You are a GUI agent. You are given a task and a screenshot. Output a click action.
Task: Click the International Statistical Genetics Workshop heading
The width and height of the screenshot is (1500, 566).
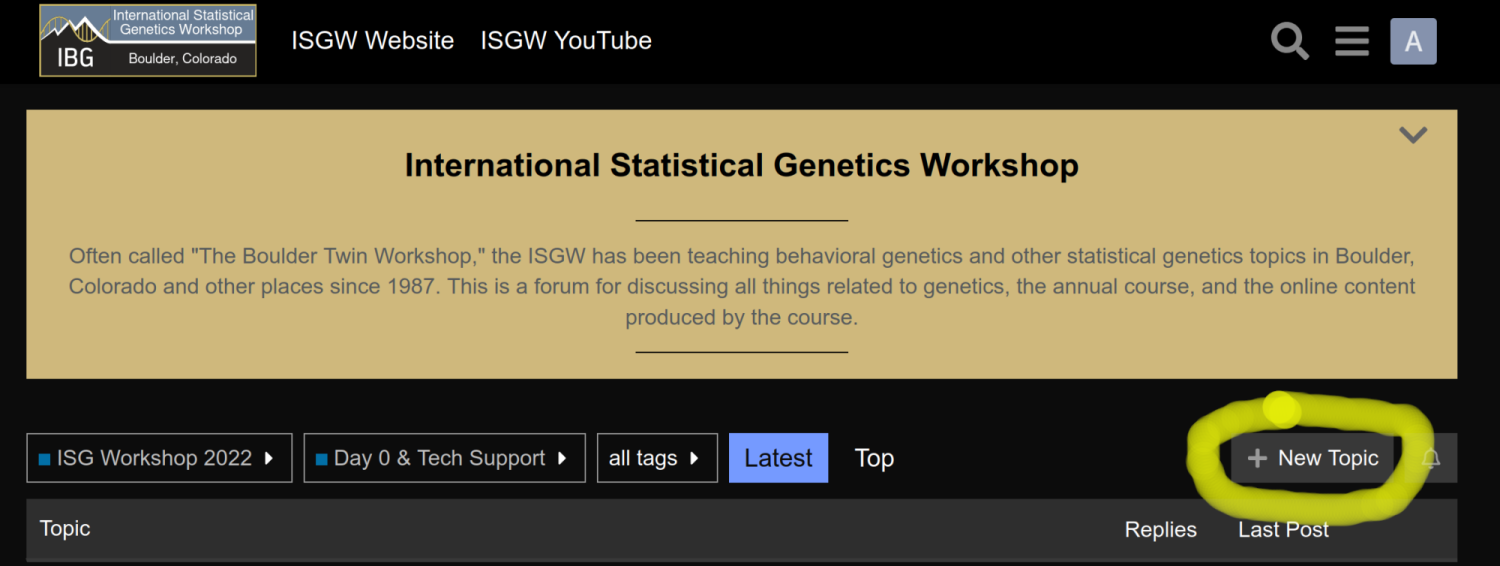click(741, 165)
